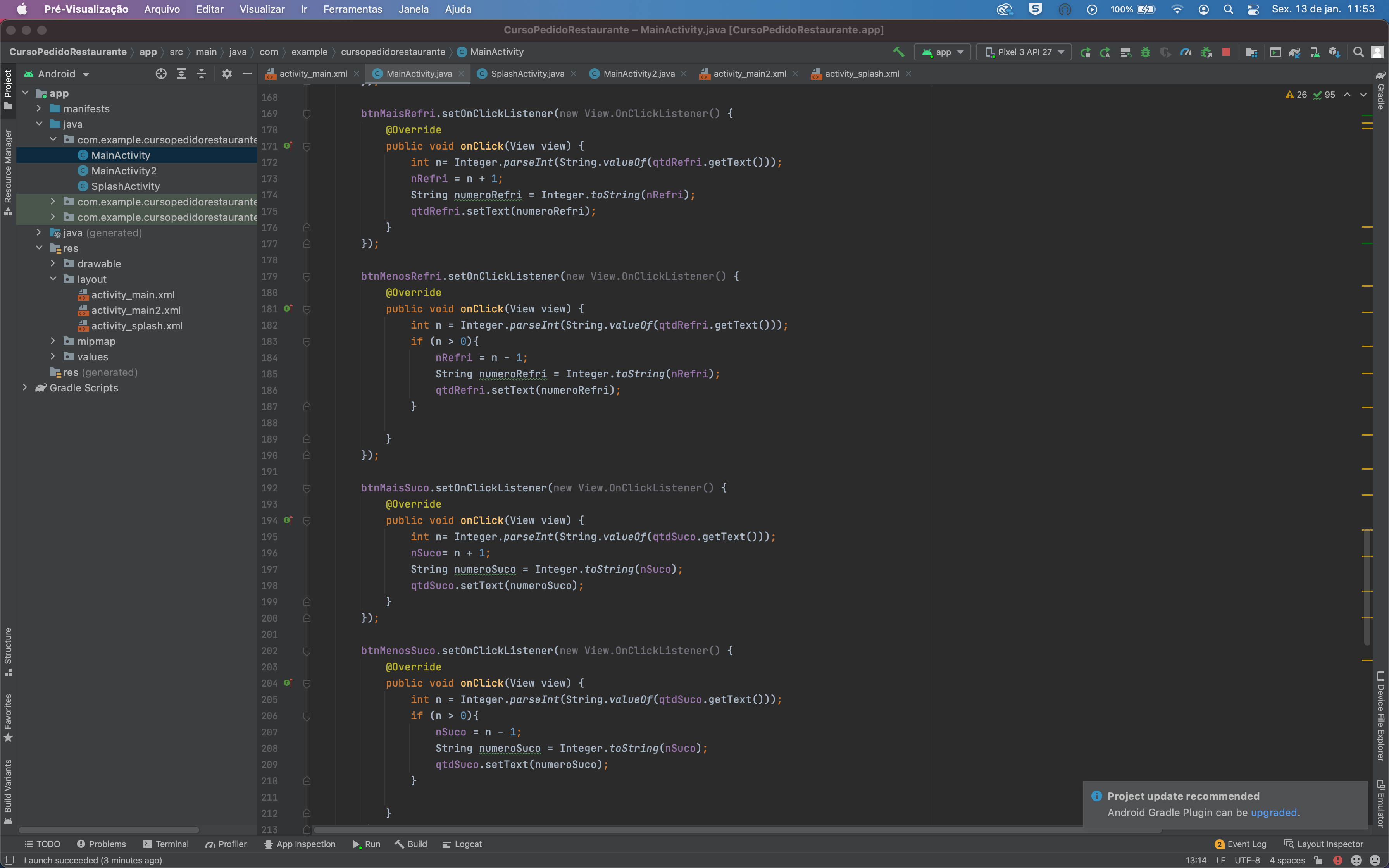Open the SDK Manager icon
Image resolution: width=1389 pixels, height=868 pixels.
(1334, 52)
